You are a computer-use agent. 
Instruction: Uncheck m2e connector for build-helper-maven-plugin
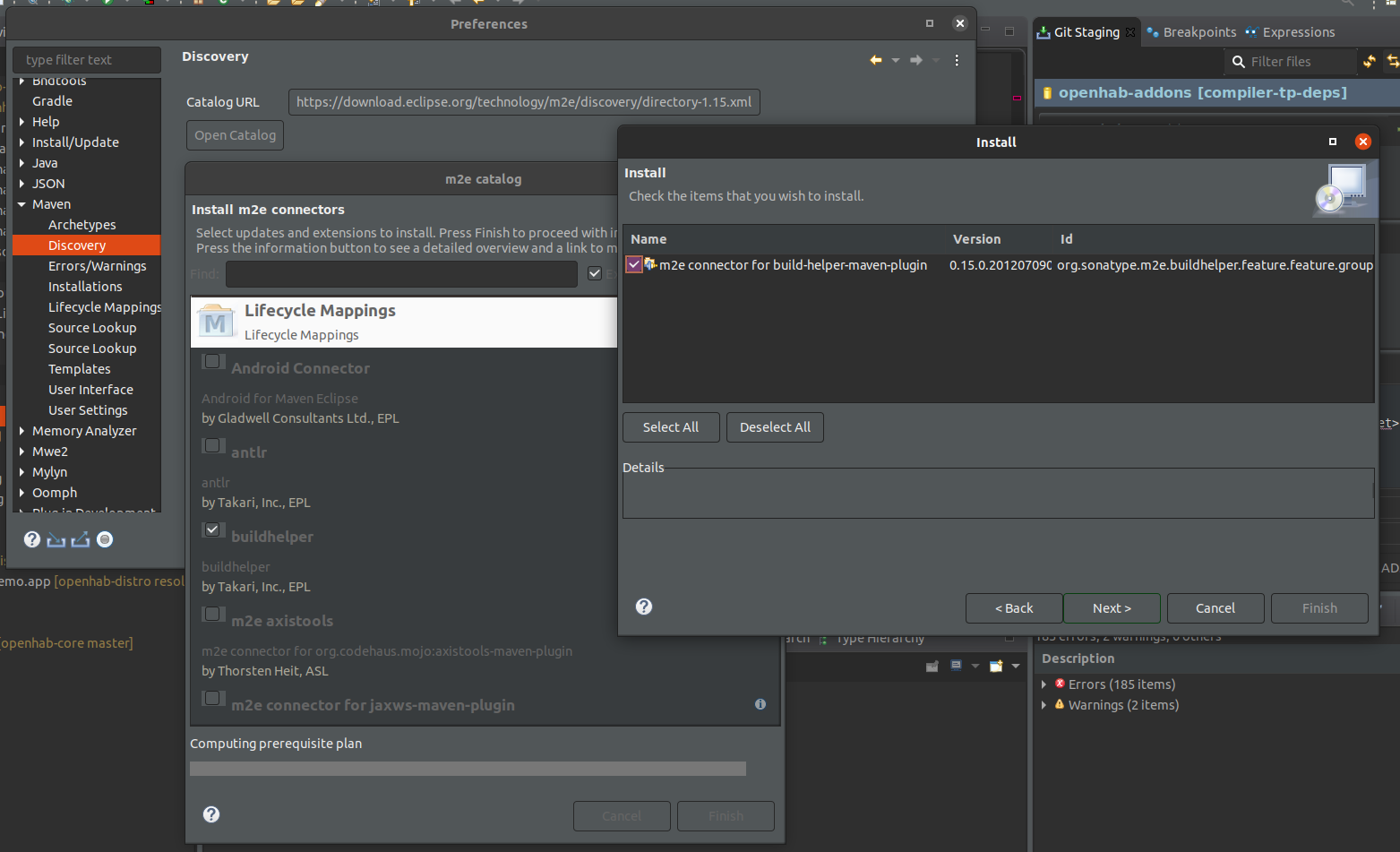[x=633, y=264]
